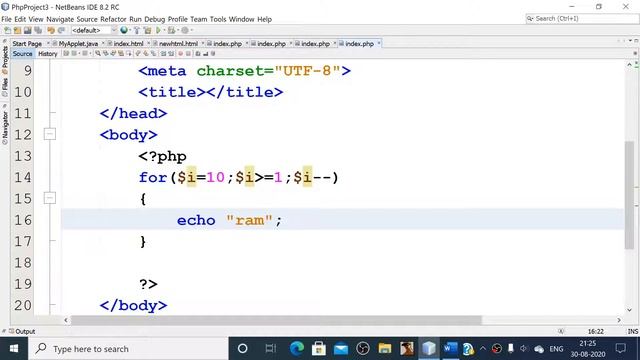Click the editor vertical scrollbar thumb
The image size is (640, 360).
point(629,194)
